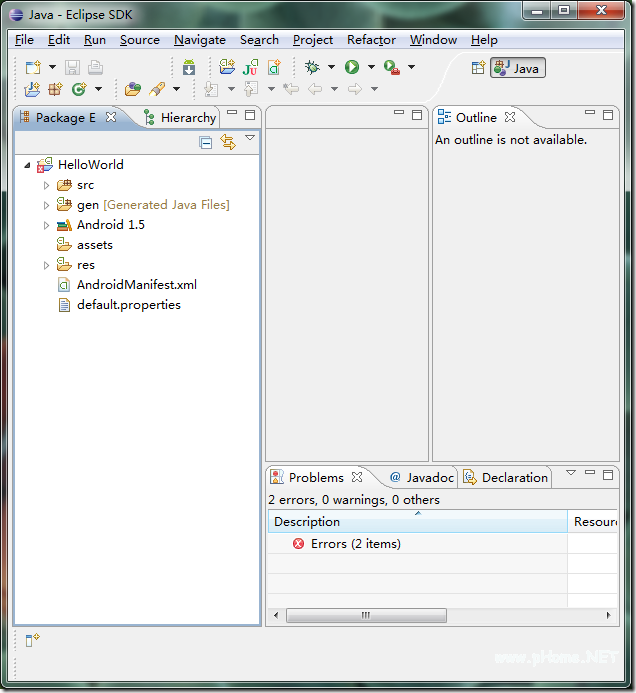
Task: Click the Problems view horizontal scrollbar thumb
Action: [366, 615]
